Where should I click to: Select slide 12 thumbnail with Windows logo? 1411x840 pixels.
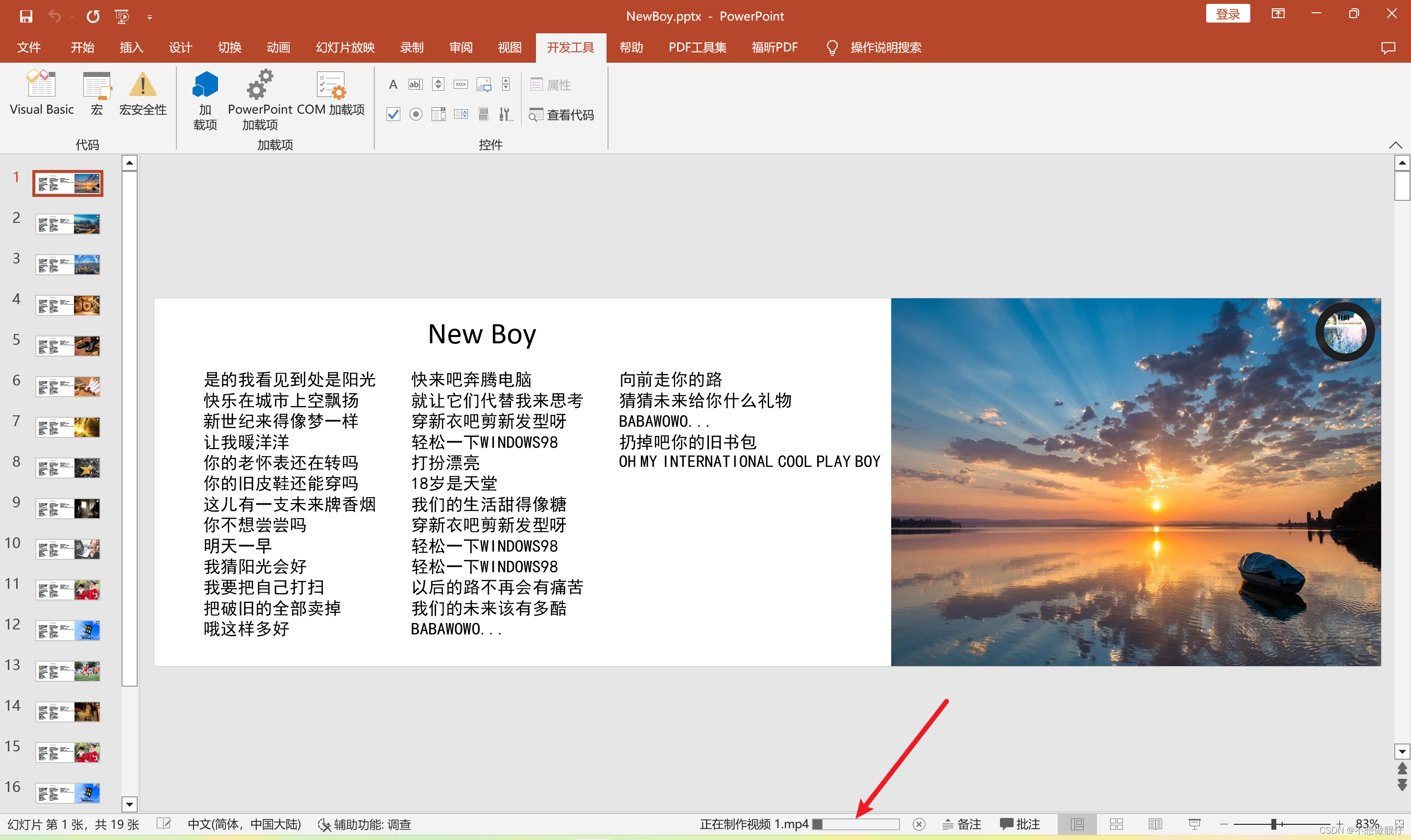(68, 630)
